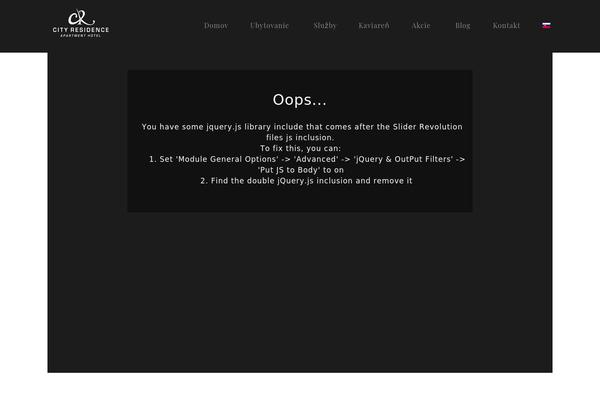The width and height of the screenshot is (600, 400).
Task: Go to the Služby page
Action: (x=324, y=26)
